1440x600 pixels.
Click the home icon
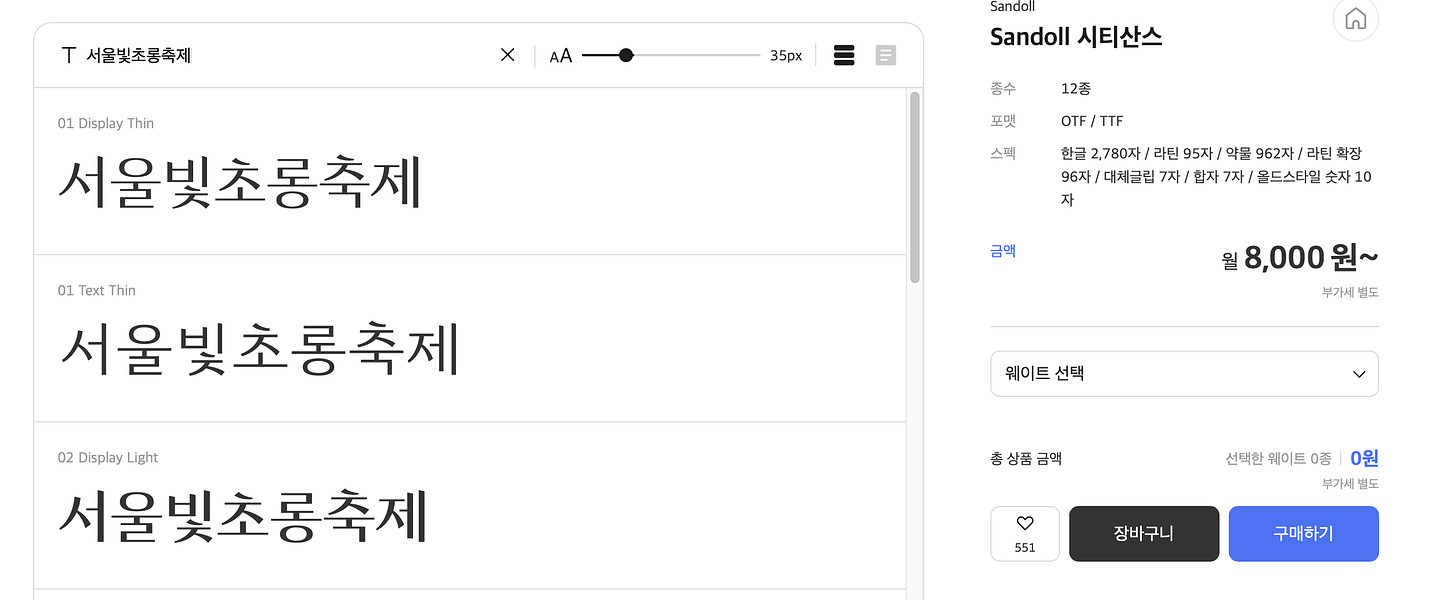click(x=1355, y=19)
